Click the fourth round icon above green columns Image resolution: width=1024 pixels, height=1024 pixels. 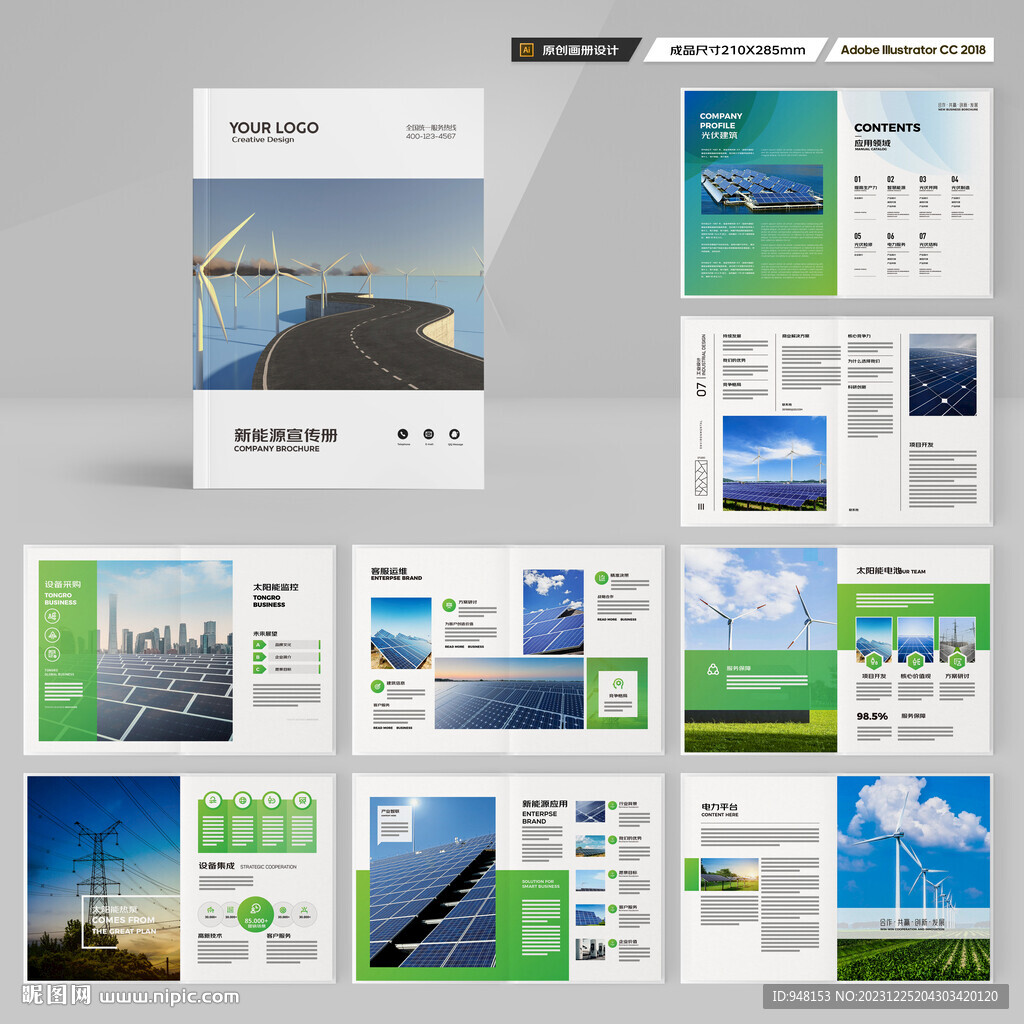click(x=302, y=800)
